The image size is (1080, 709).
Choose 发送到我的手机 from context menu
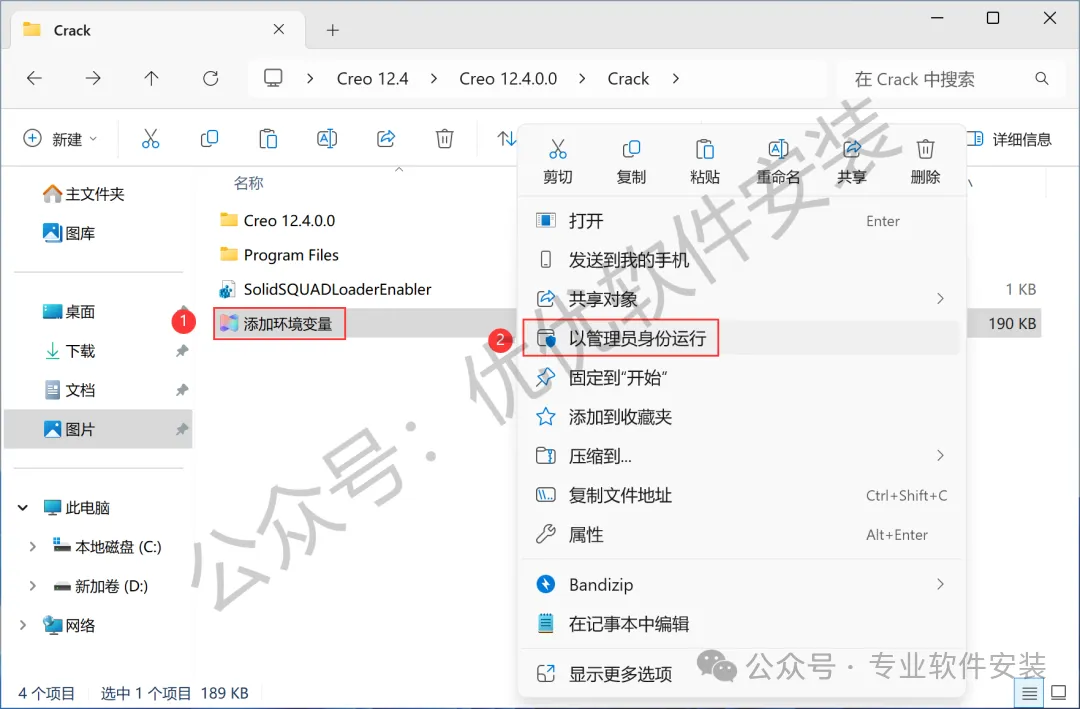740,260
